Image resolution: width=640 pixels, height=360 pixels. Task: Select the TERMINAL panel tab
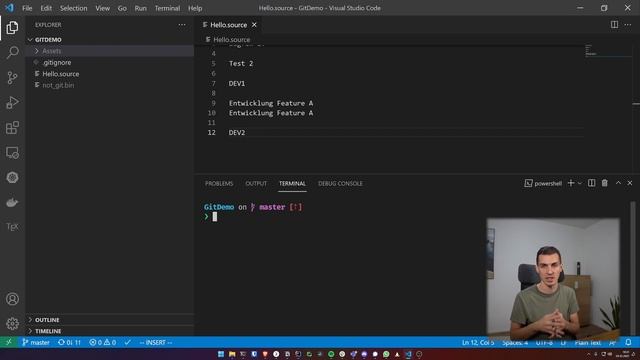292,184
